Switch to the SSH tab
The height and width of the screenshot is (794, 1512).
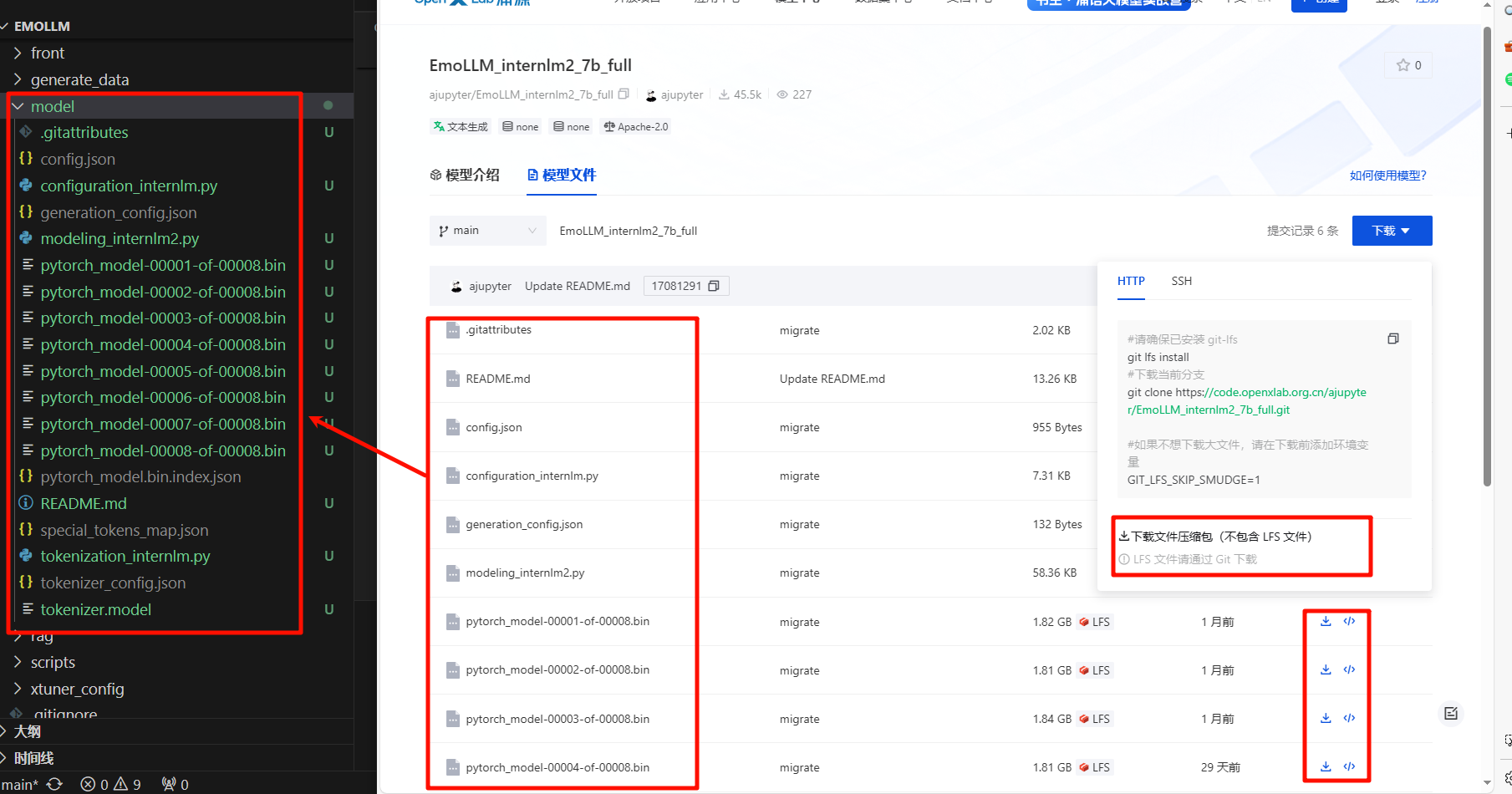coord(1181,281)
